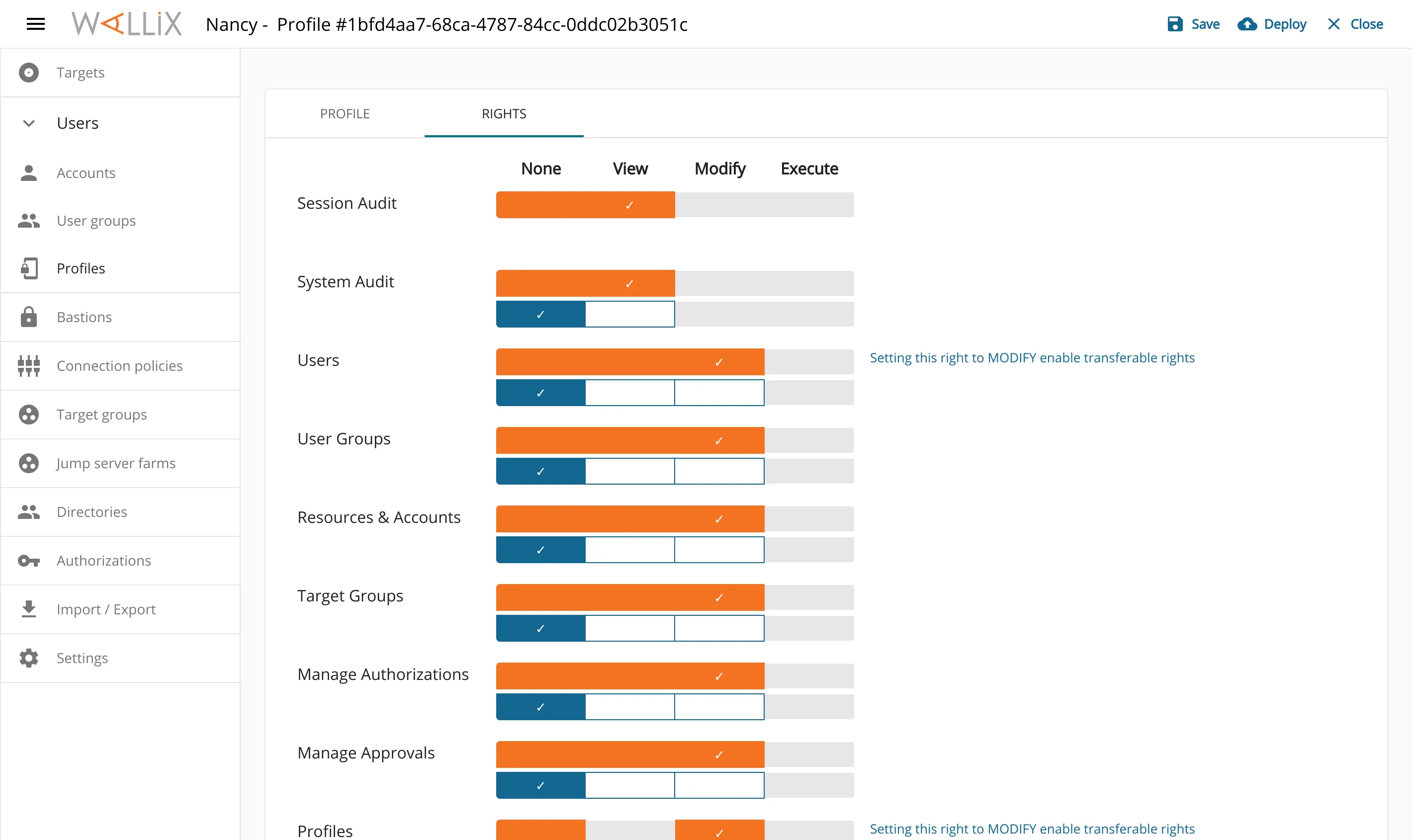Select Manage Authorizations blue View box
Viewport: 1412px width, 840px height.
[x=630, y=707]
